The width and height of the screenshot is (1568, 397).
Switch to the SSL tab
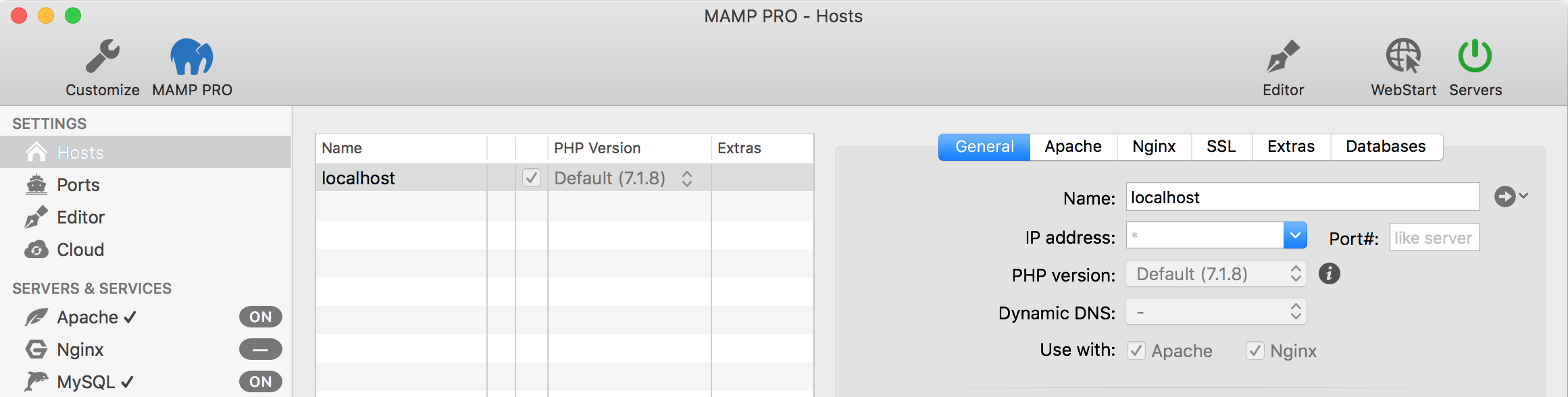1221,147
